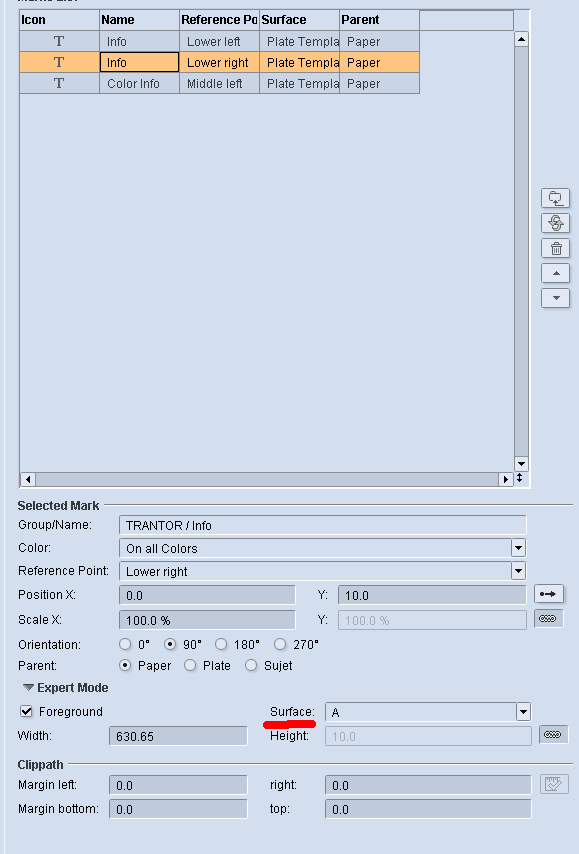
Task: Click the Width field
Action: click(x=178, y=736)
